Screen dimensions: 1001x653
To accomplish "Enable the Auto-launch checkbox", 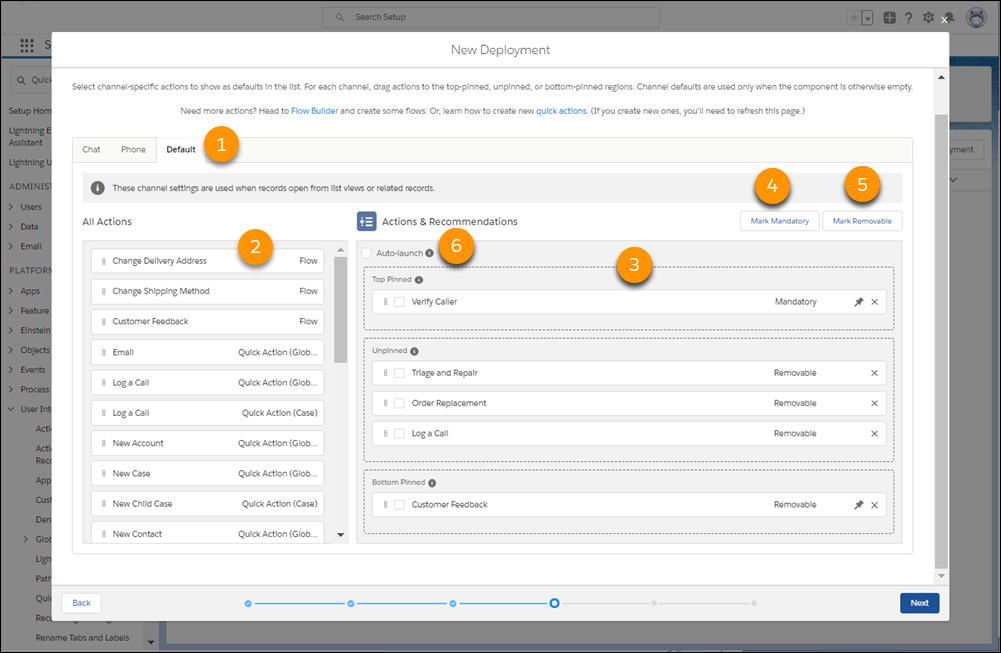I will 367,252.
